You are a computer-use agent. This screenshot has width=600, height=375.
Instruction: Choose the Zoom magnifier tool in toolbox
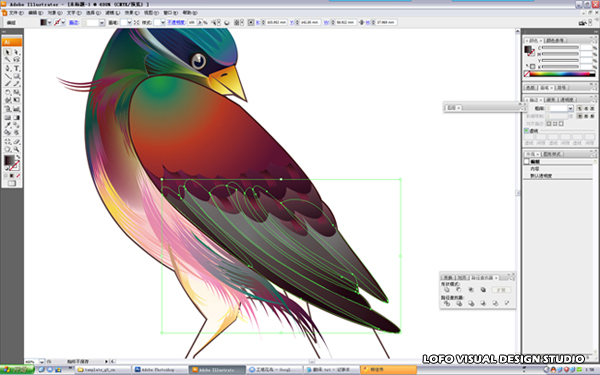[16, 149]
